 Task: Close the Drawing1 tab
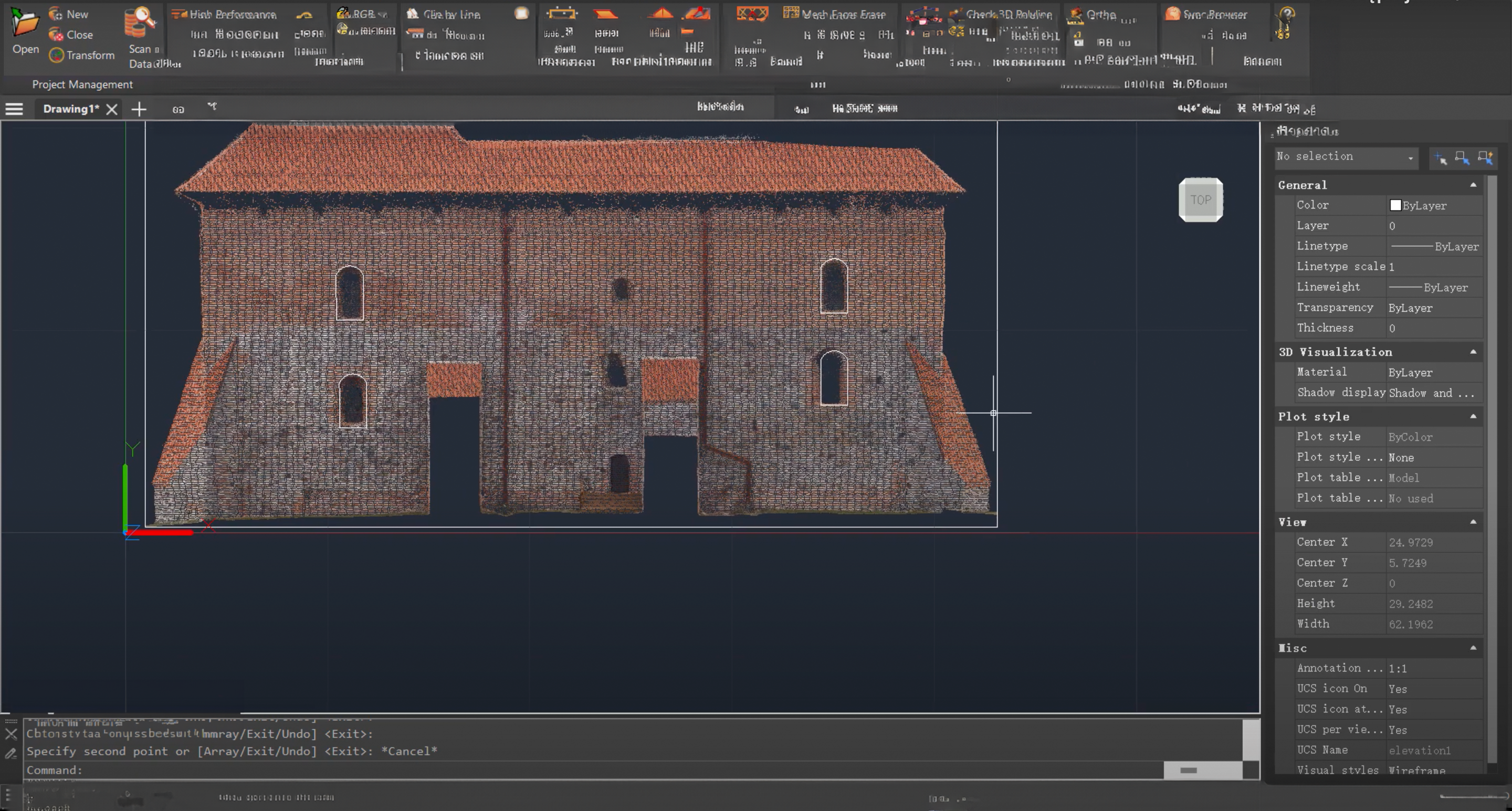(111, 109)
